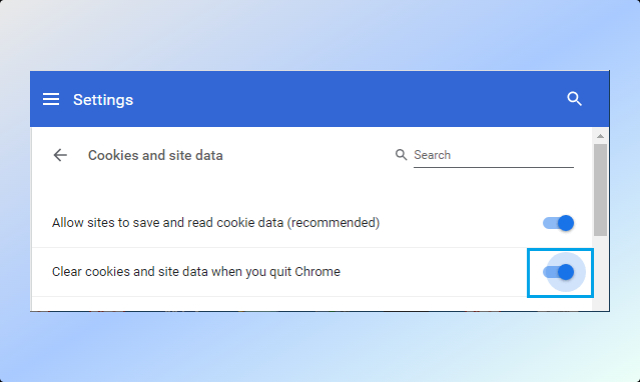
Task: Click the magnifier icon beside the Search field
Action: [x=401, y=155]
